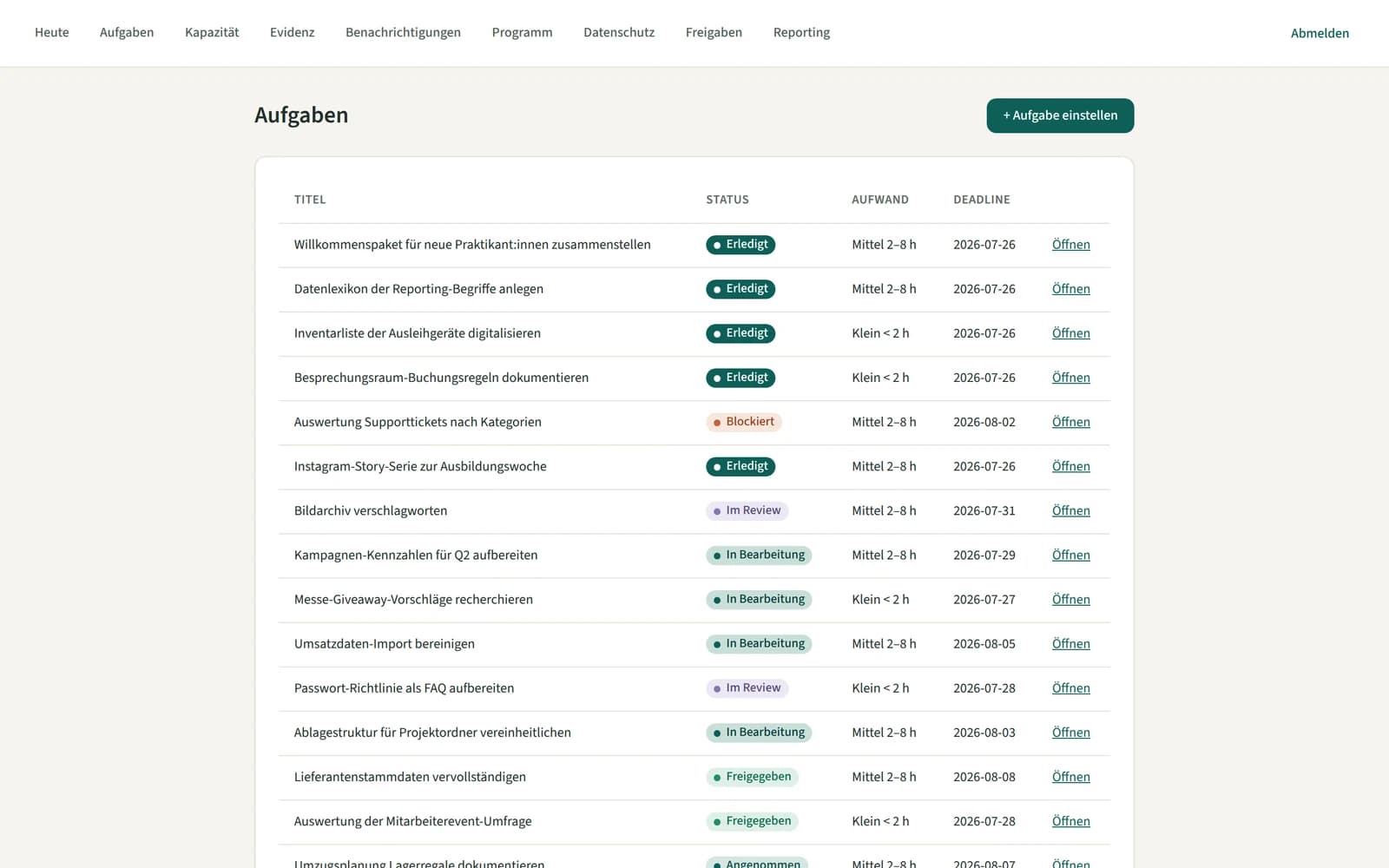Select title 'Inventarliste der Ausleihgeräte digitalisieren'
Screen dimensions: 1389x868
[418, 333]
